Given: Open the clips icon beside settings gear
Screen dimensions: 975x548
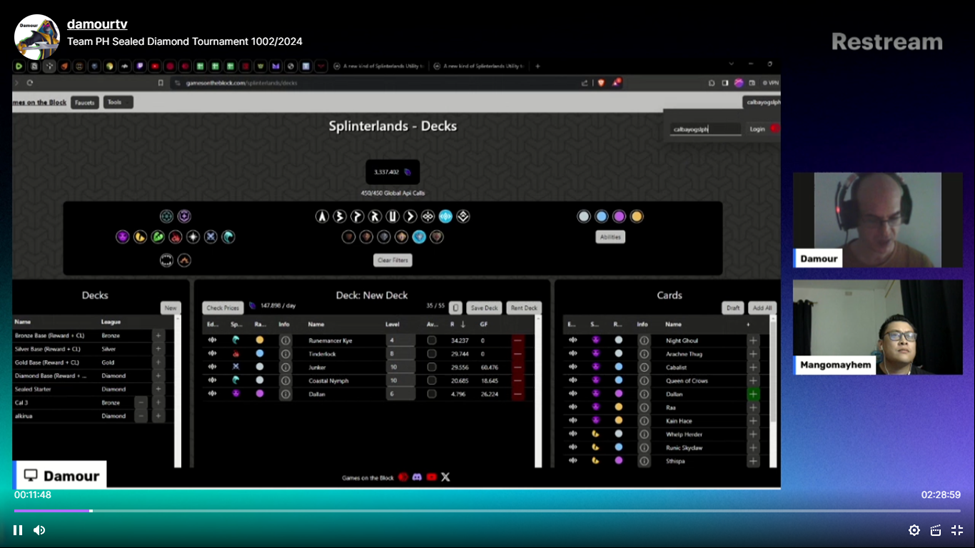Looking at the screenshot, I should click(x=936, y=530).
